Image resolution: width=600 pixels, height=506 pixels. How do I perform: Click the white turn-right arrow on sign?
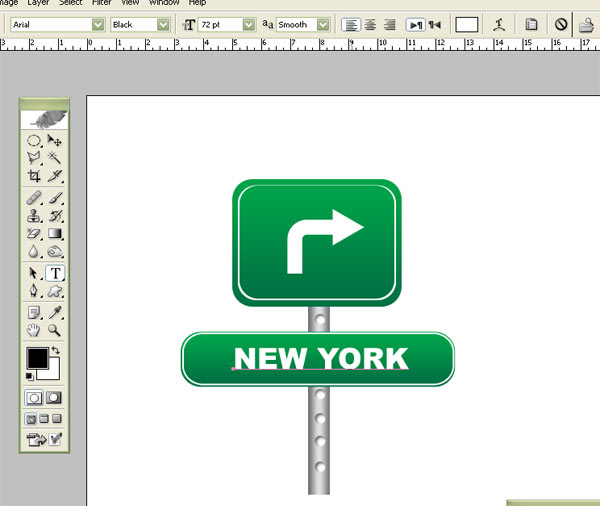[x=325, y=241]
